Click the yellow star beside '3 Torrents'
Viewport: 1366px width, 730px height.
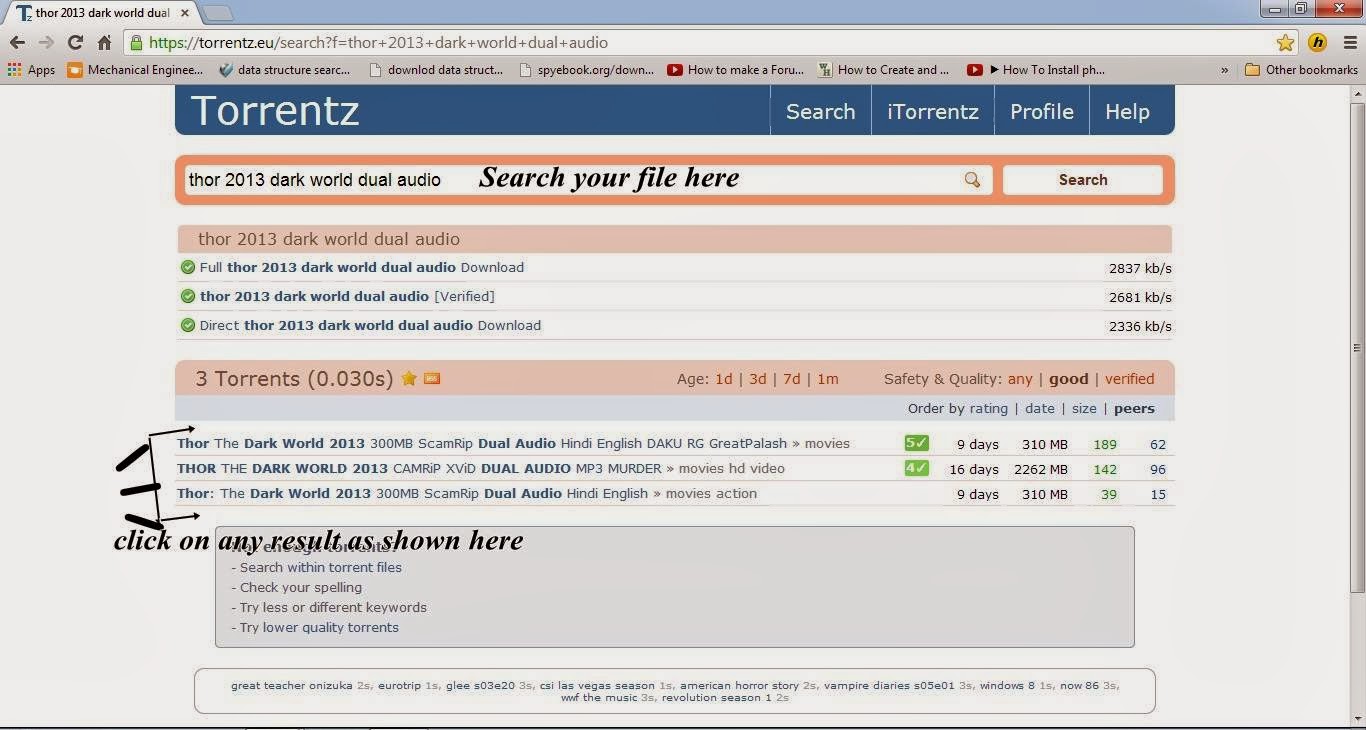tap(409, 378)
